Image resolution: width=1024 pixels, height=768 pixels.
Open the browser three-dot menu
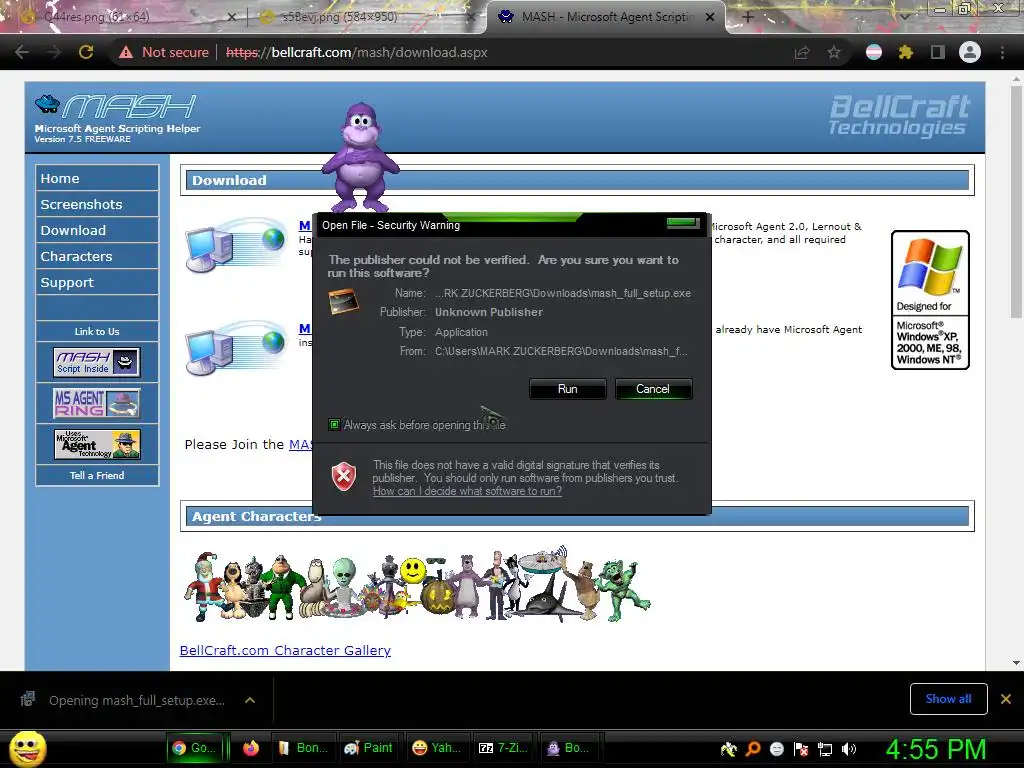[x=1002, y=52]
